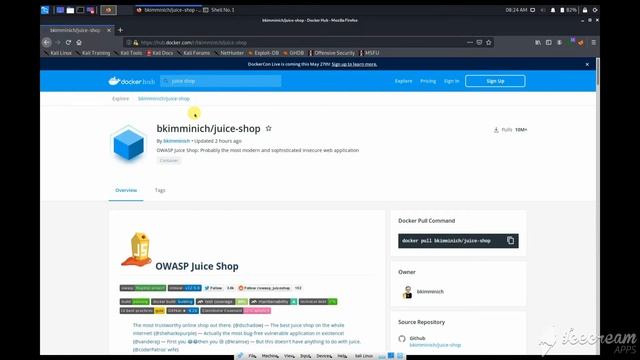The height and width of the screenshot is (360, 640).
Task: Open the Firefox hamburger menu
Action: [x=593, y=42]
